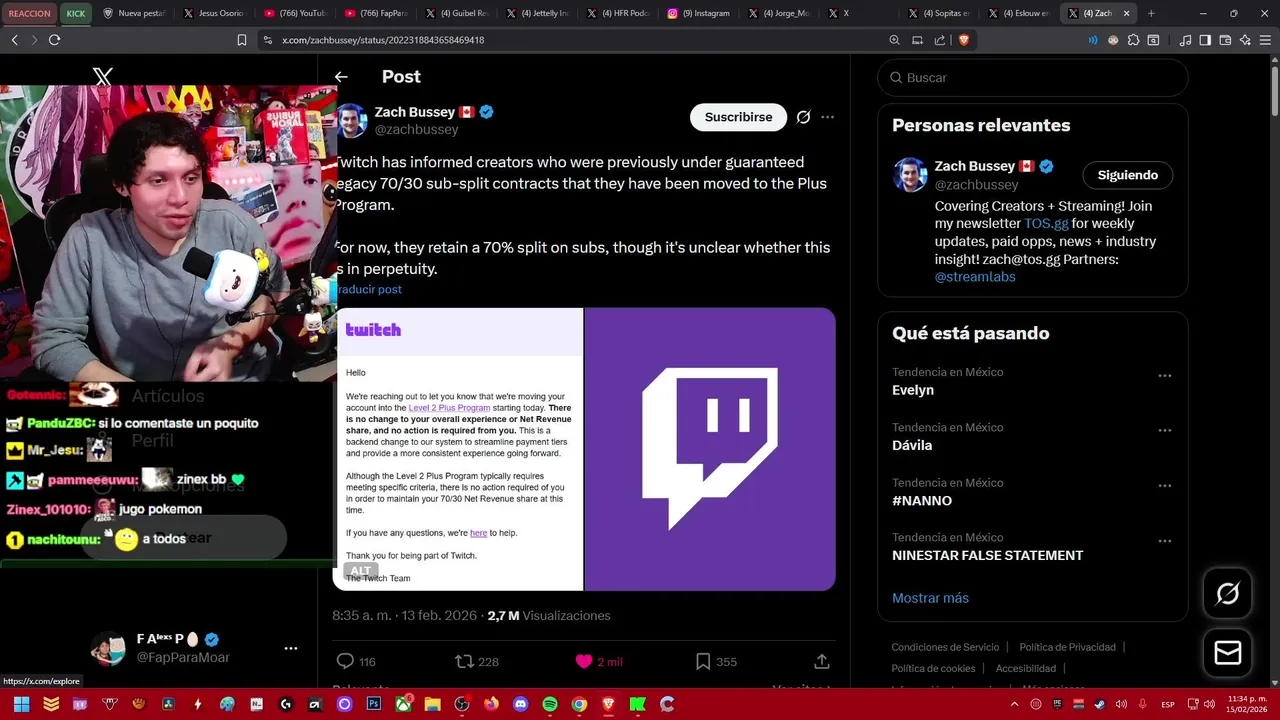Toggle bookmark on the post with 355
This screenshot has width=1280, height=720.
click(703, 661)
